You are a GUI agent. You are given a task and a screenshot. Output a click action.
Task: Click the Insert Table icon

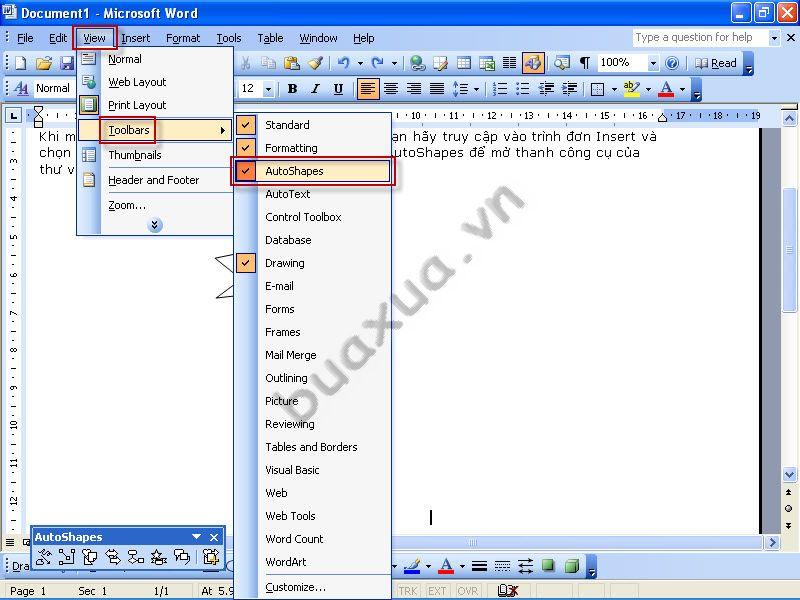(x=464, y=63)
